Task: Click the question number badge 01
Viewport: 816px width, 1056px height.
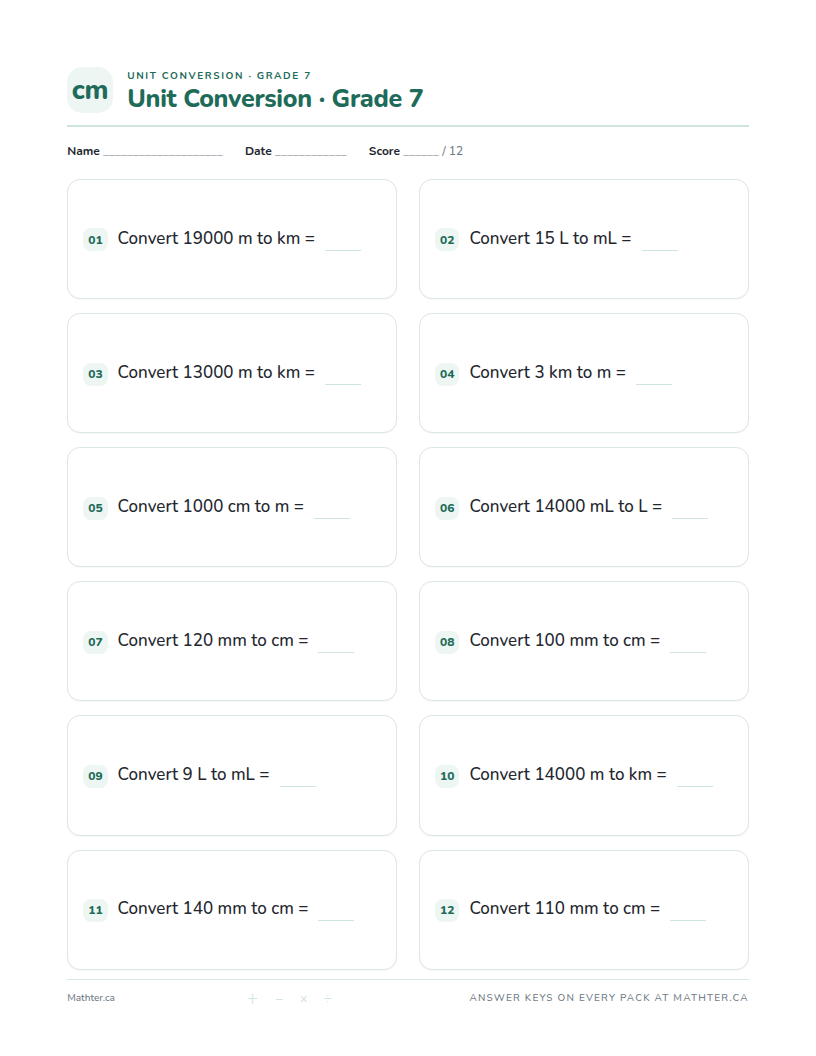Action: (96, 239)
